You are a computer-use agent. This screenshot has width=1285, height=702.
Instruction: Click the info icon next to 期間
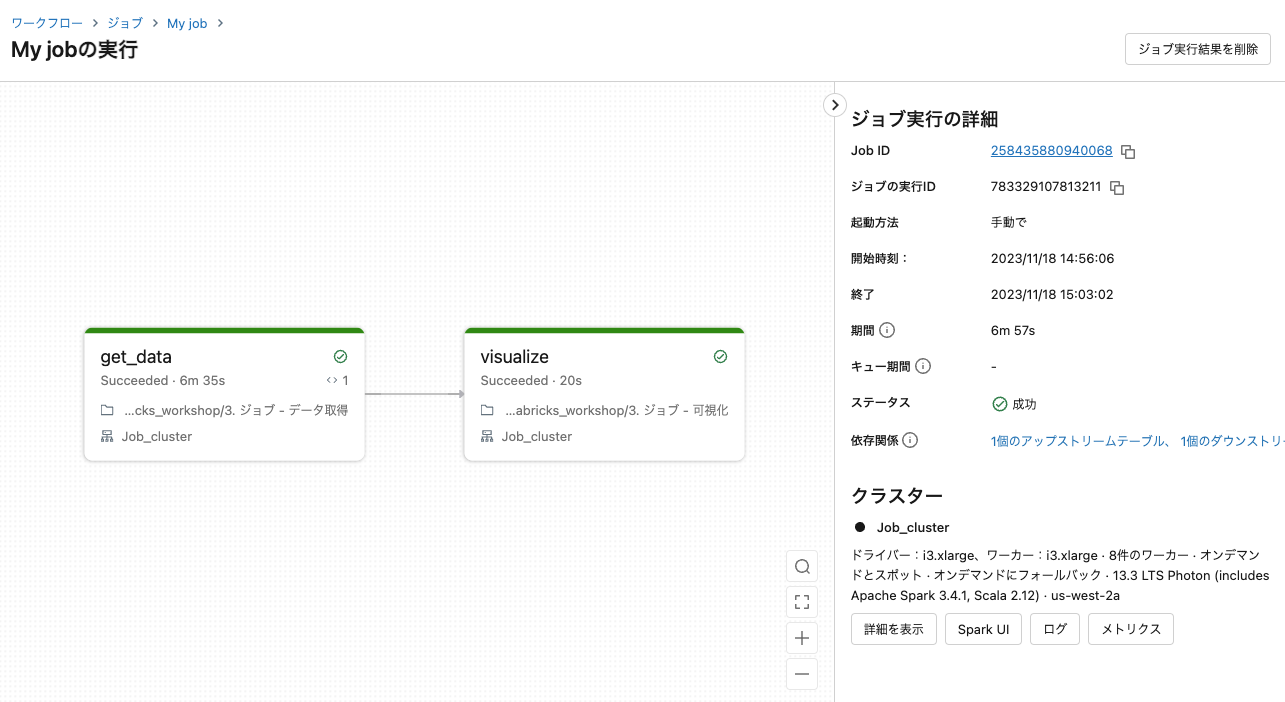pyautogui.click(x=887, y=330)
